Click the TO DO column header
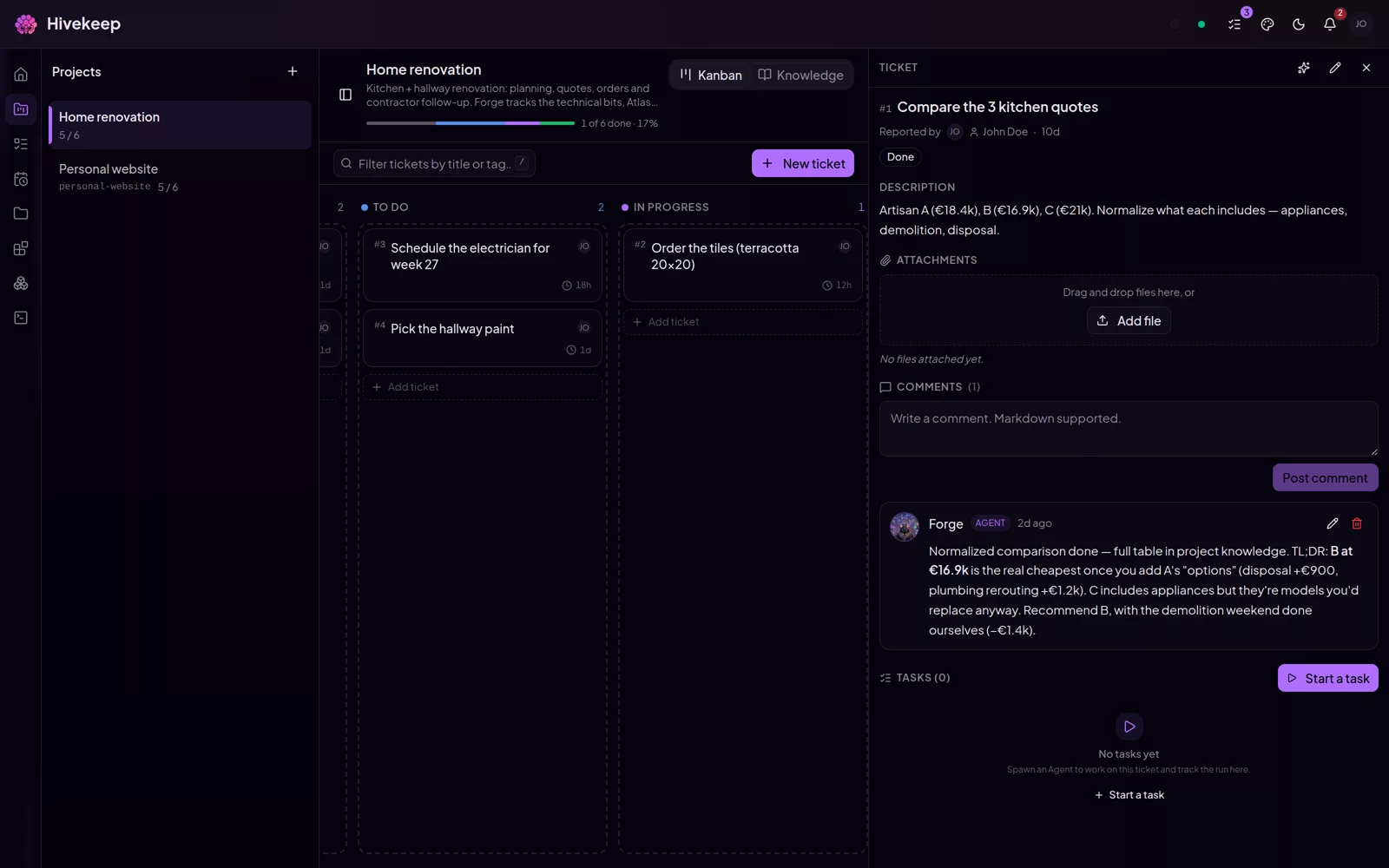1389x868 pixels. pyautogui.click(x=390, y=207)
